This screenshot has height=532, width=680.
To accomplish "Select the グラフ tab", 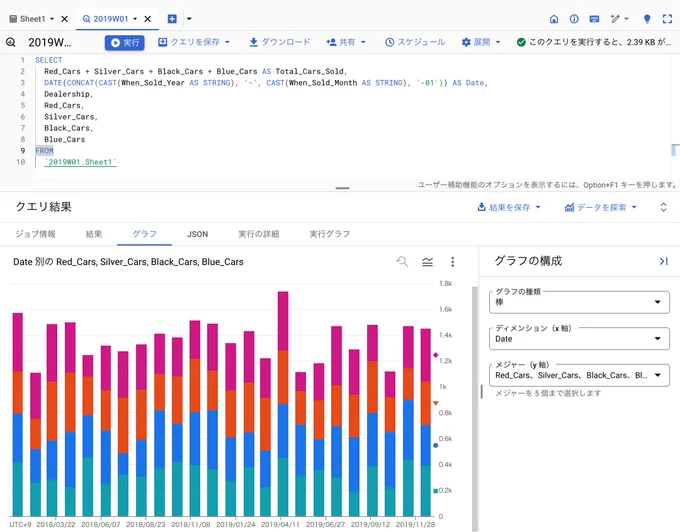I will [x=144, y=234].
